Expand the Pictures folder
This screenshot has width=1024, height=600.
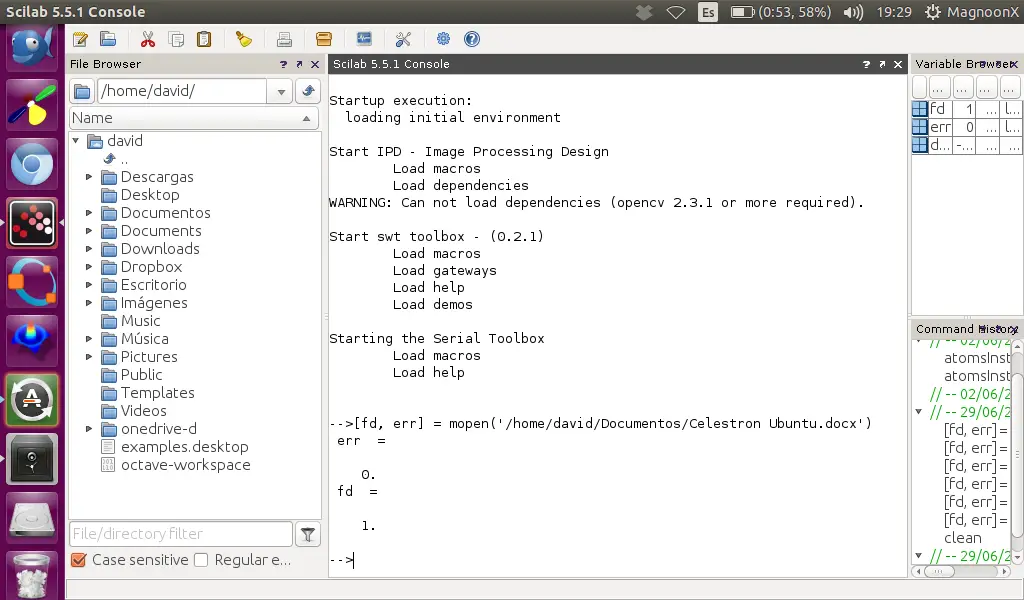point(89,357)
